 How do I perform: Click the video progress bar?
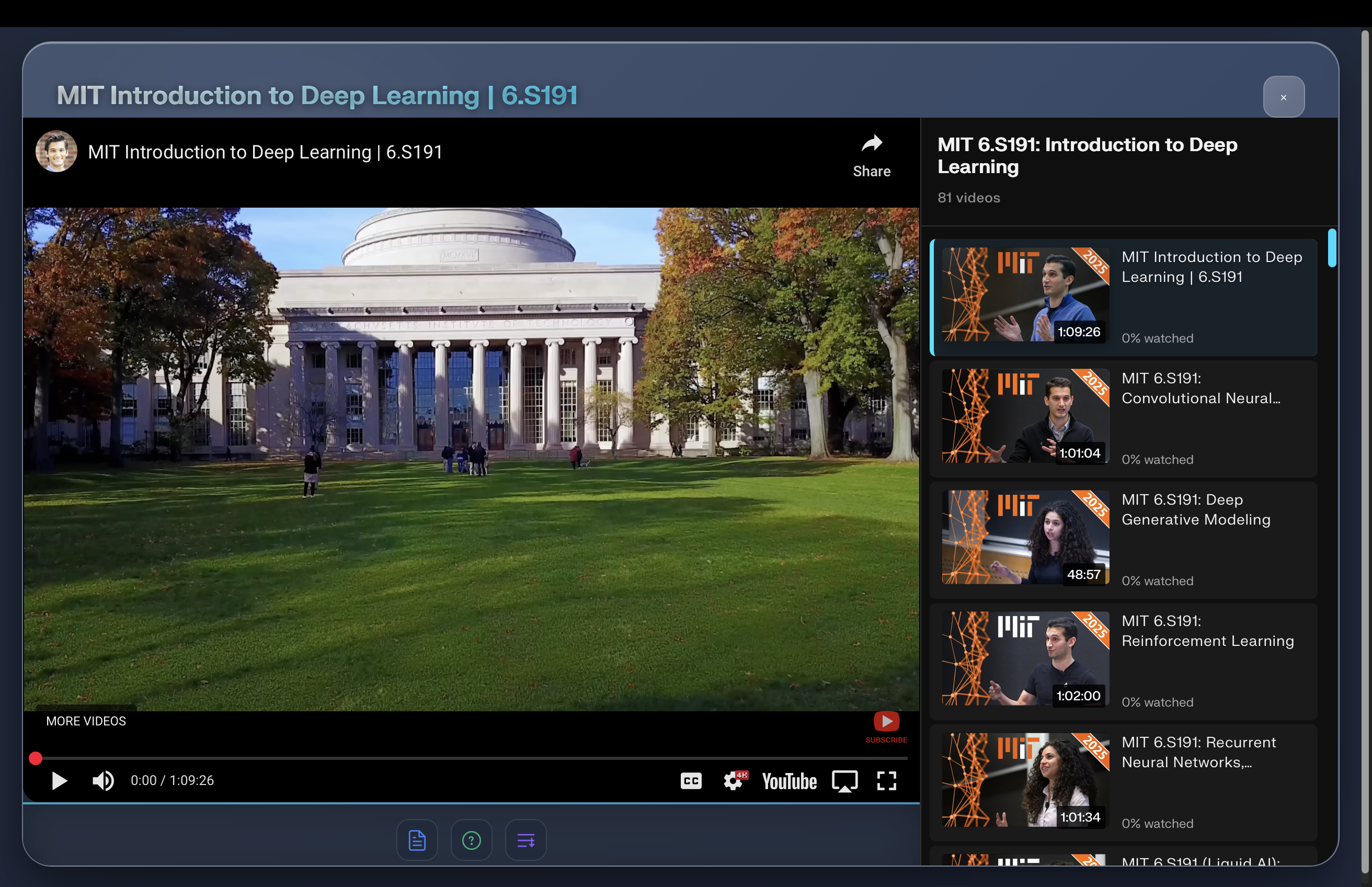pos(471,758)
